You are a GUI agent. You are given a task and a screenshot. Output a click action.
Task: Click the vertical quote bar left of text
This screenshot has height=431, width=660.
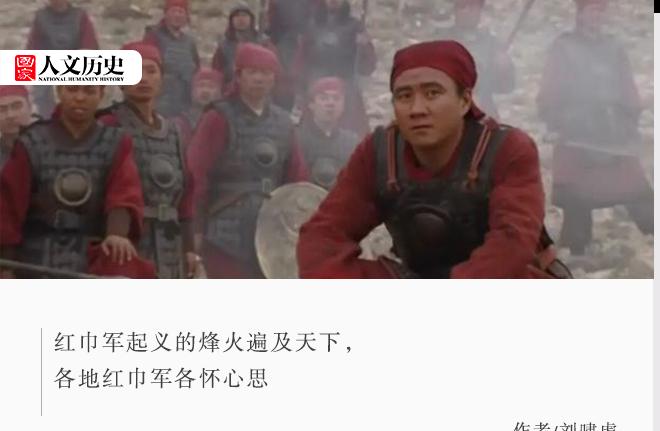(x=42, y=372)
